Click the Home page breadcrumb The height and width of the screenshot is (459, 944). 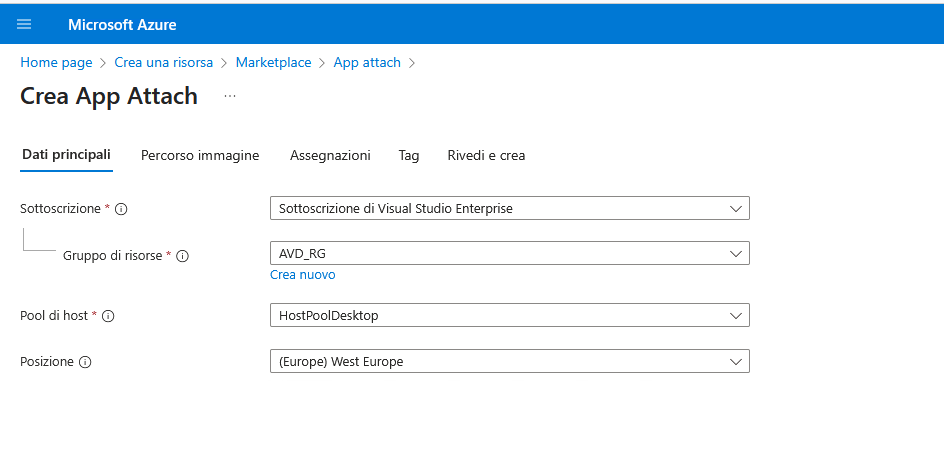point(57,63)
